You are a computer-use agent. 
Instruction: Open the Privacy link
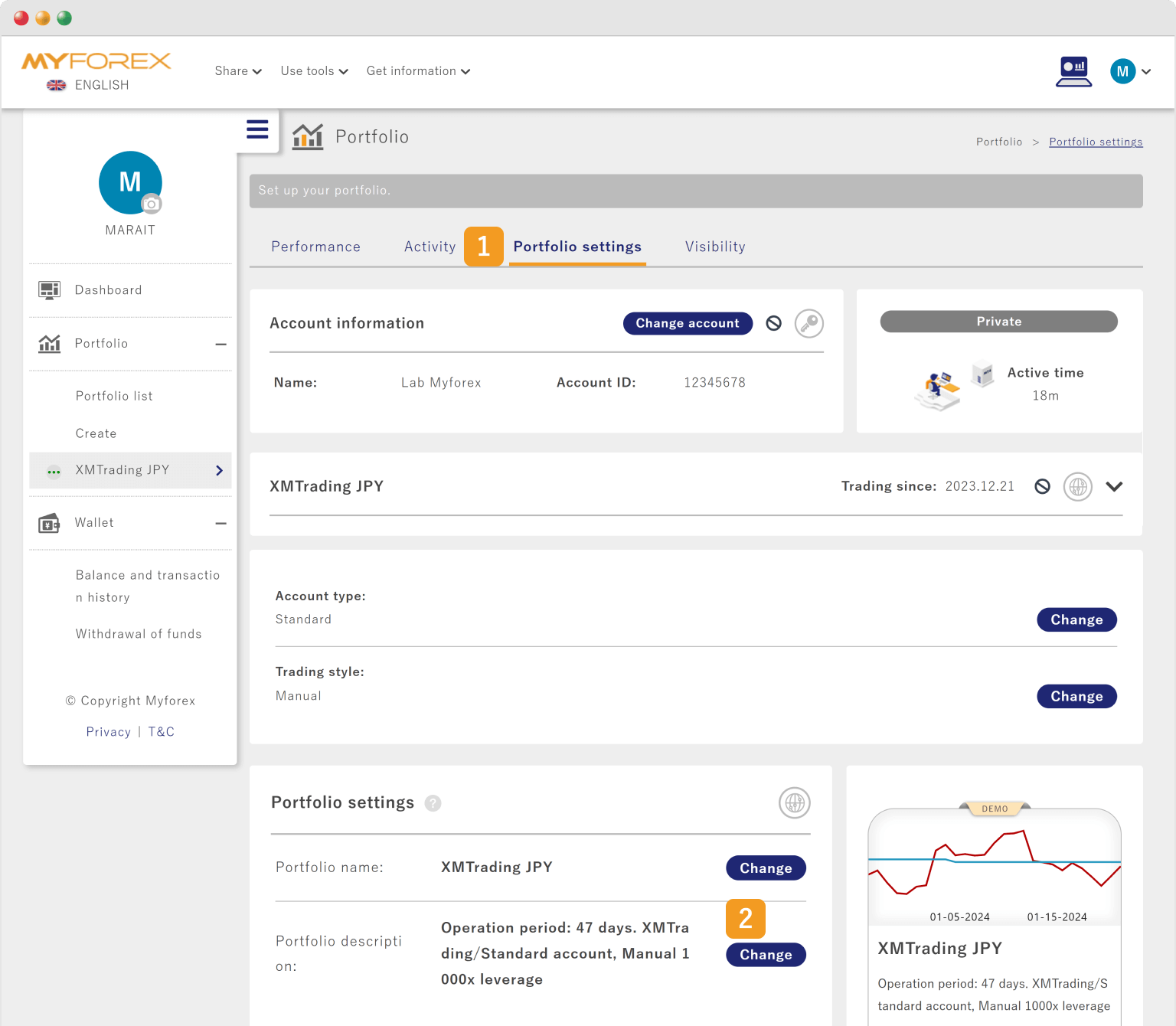click(108, 732)
